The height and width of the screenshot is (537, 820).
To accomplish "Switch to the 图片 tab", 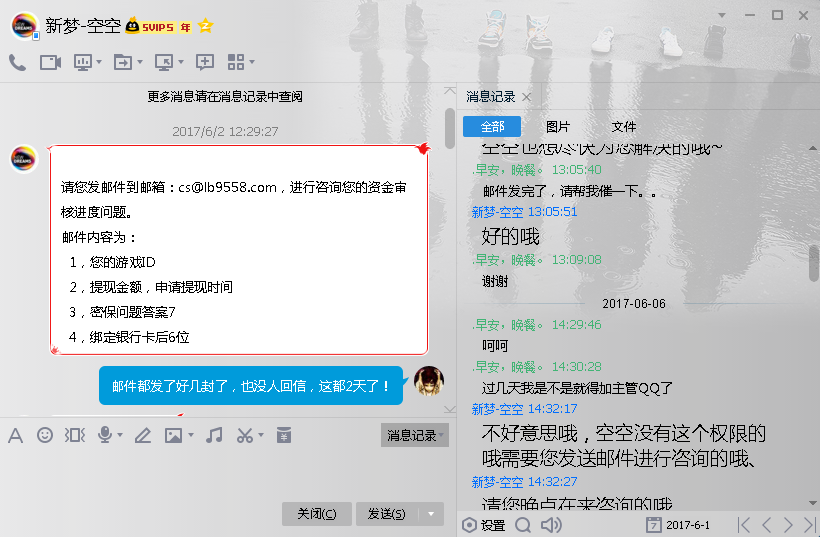I will coord(557,127).
